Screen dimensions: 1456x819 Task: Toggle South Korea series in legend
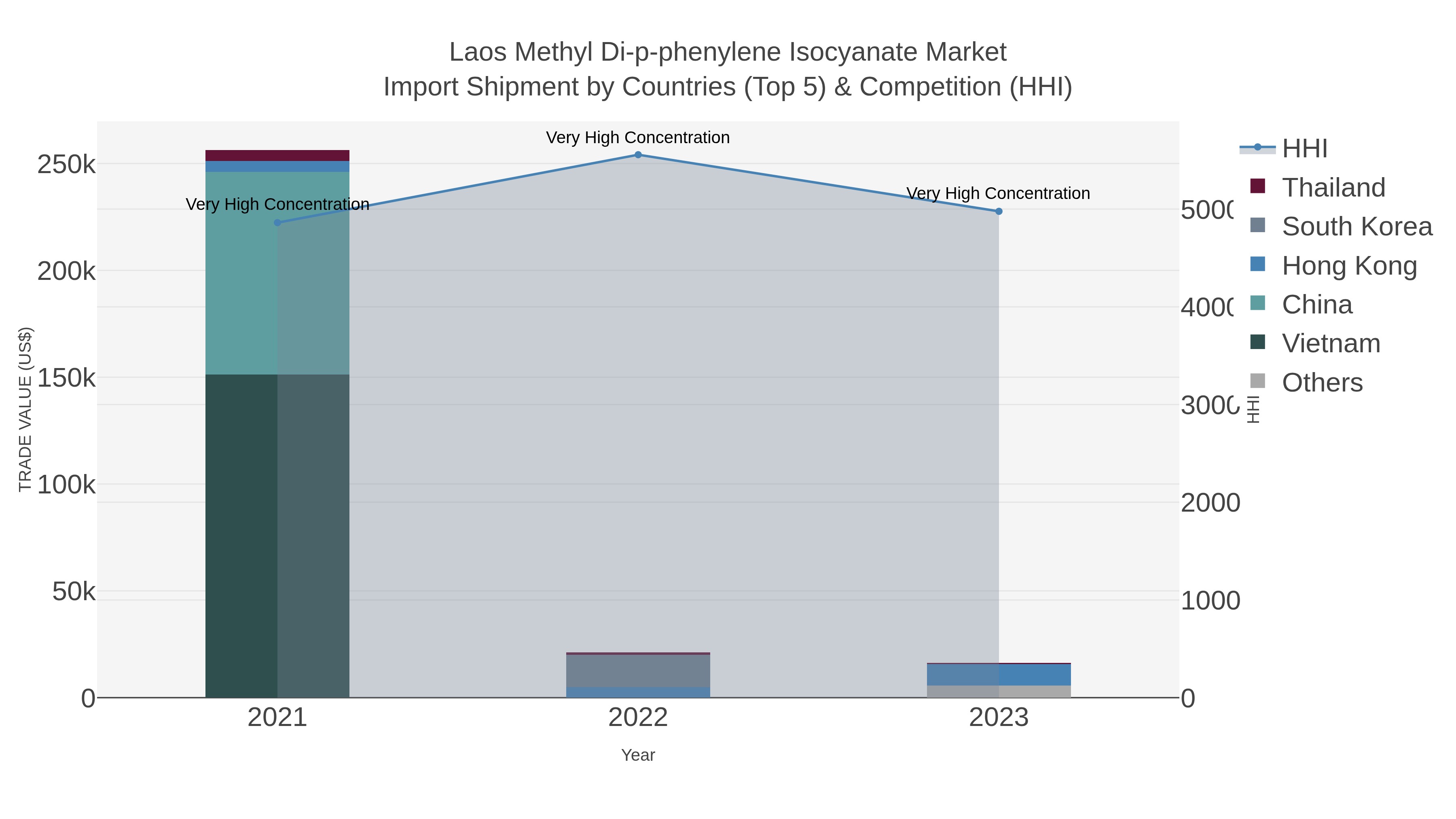point(1341,226)
